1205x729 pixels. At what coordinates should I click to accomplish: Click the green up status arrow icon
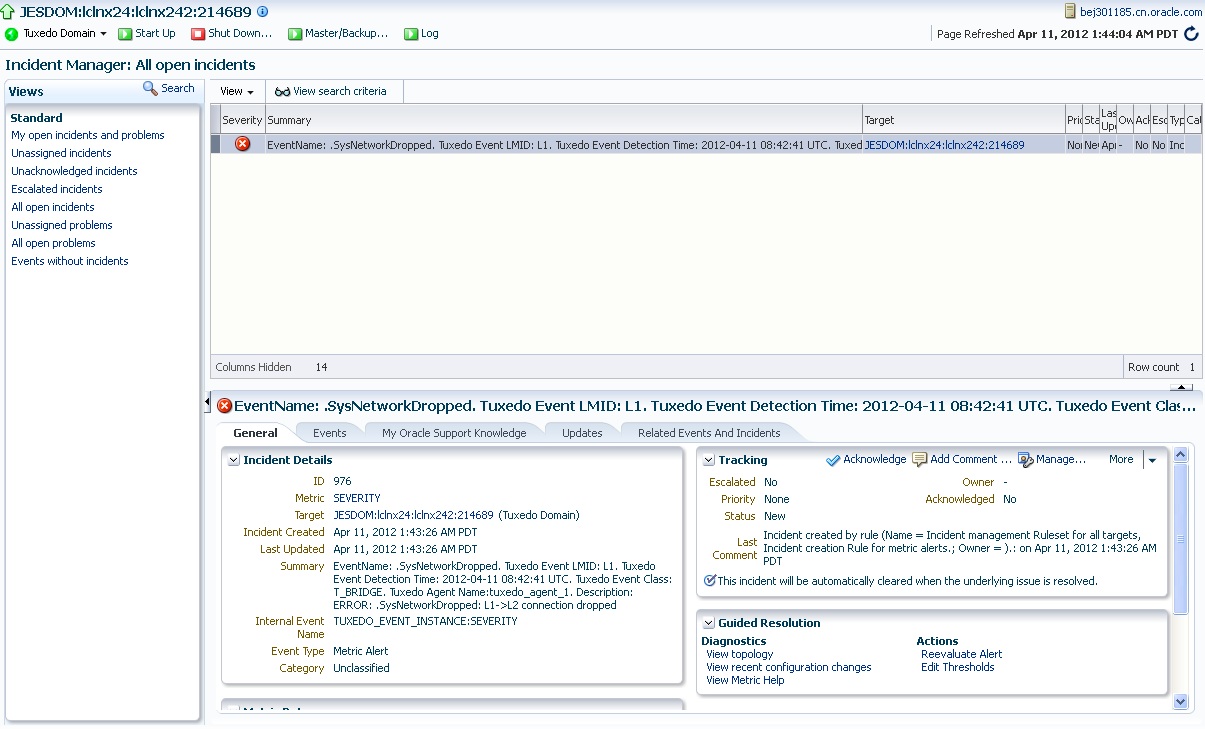pyautogui.click(x=10, y=12)
